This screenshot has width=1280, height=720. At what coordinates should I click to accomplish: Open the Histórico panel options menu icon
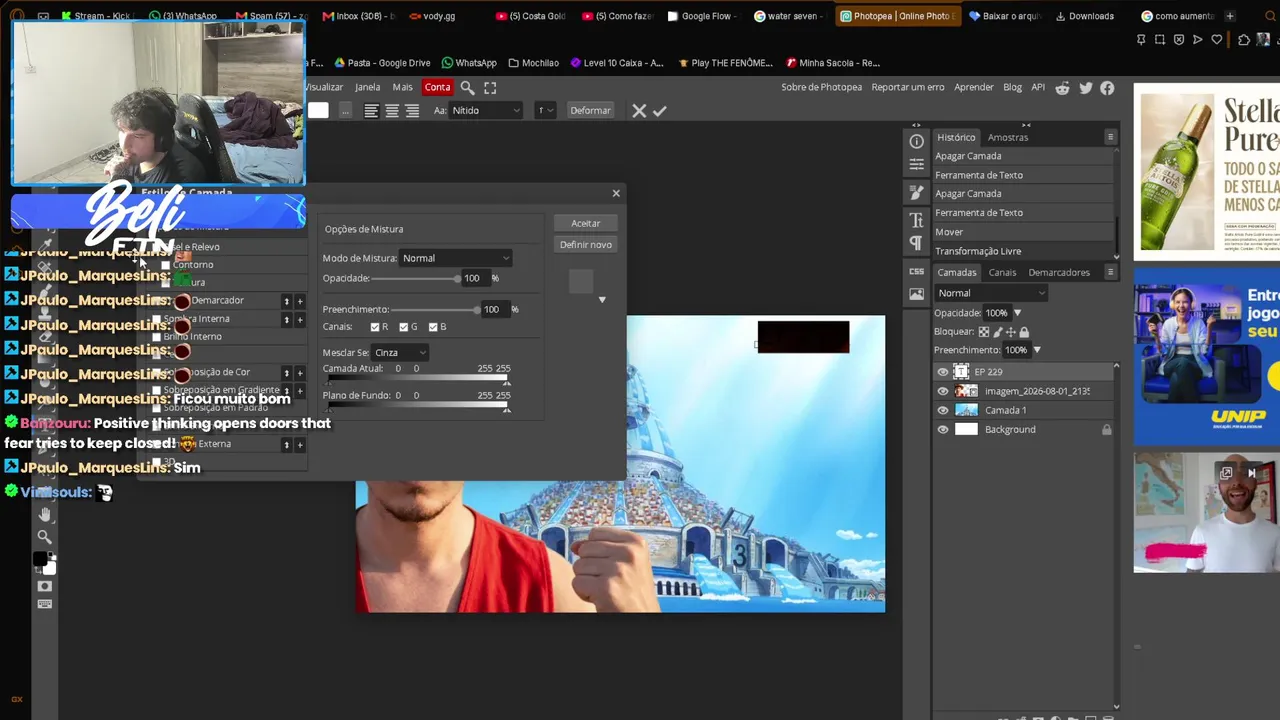1110,137
